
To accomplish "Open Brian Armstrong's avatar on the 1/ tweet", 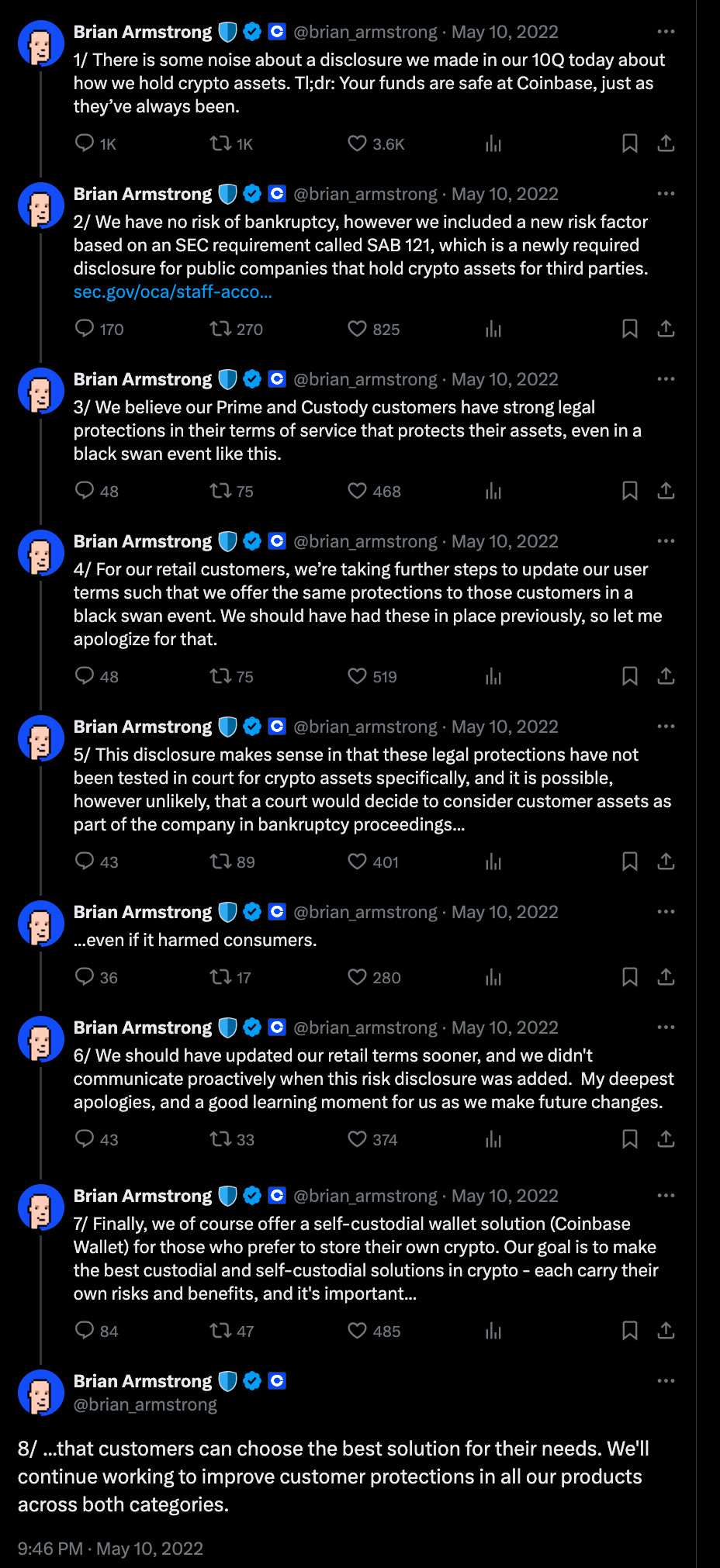I will tap(40, 43).
